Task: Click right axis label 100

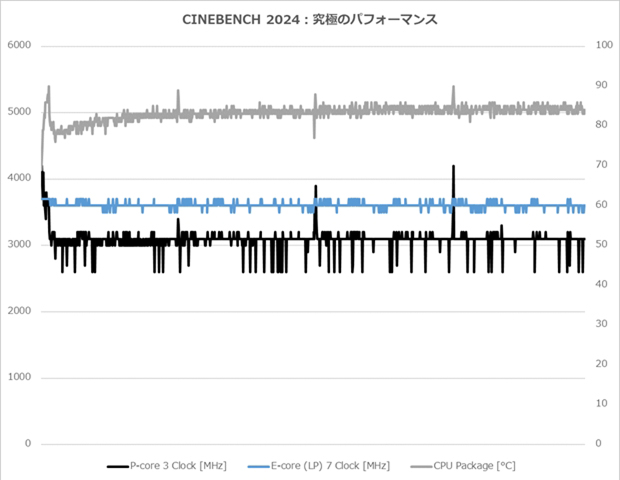Action: 604,45
